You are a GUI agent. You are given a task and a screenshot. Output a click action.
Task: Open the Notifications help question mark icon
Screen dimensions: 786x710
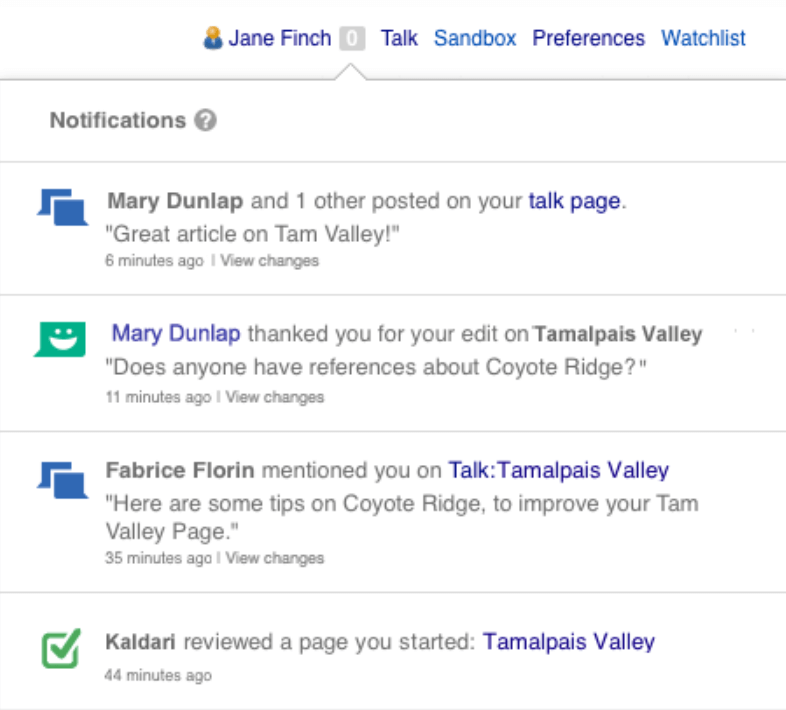tap(206, 121)
